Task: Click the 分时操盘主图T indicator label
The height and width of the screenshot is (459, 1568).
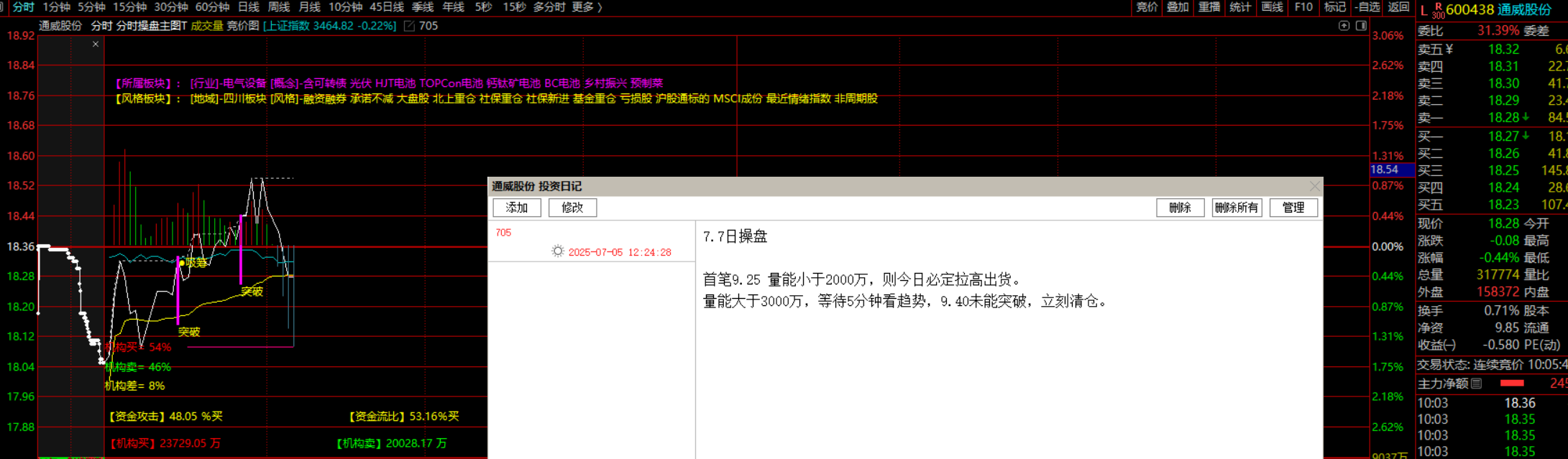Action: coord(151,26)
